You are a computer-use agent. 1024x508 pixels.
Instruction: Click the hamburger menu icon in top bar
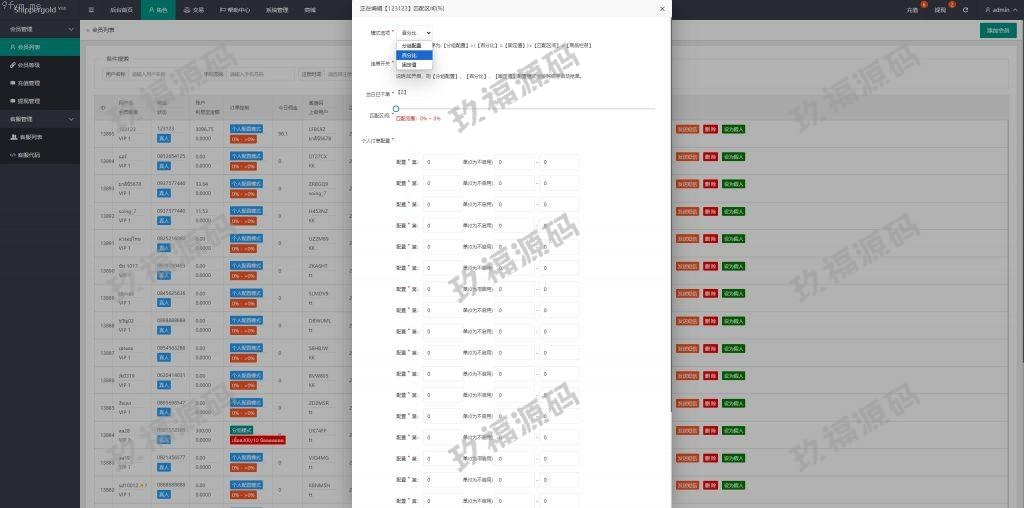coord(92,9)
